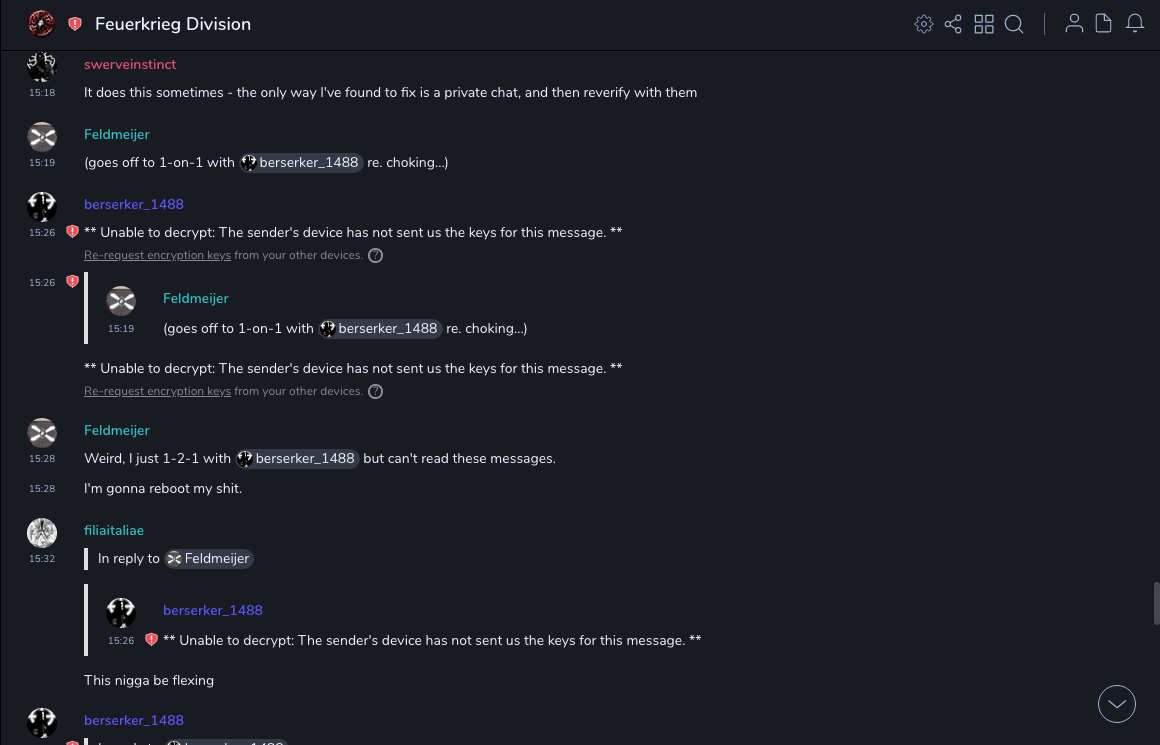
Task: Jump to latest messages with down-chevron button
Action: pyautogui.click(x=1117, y=704)
